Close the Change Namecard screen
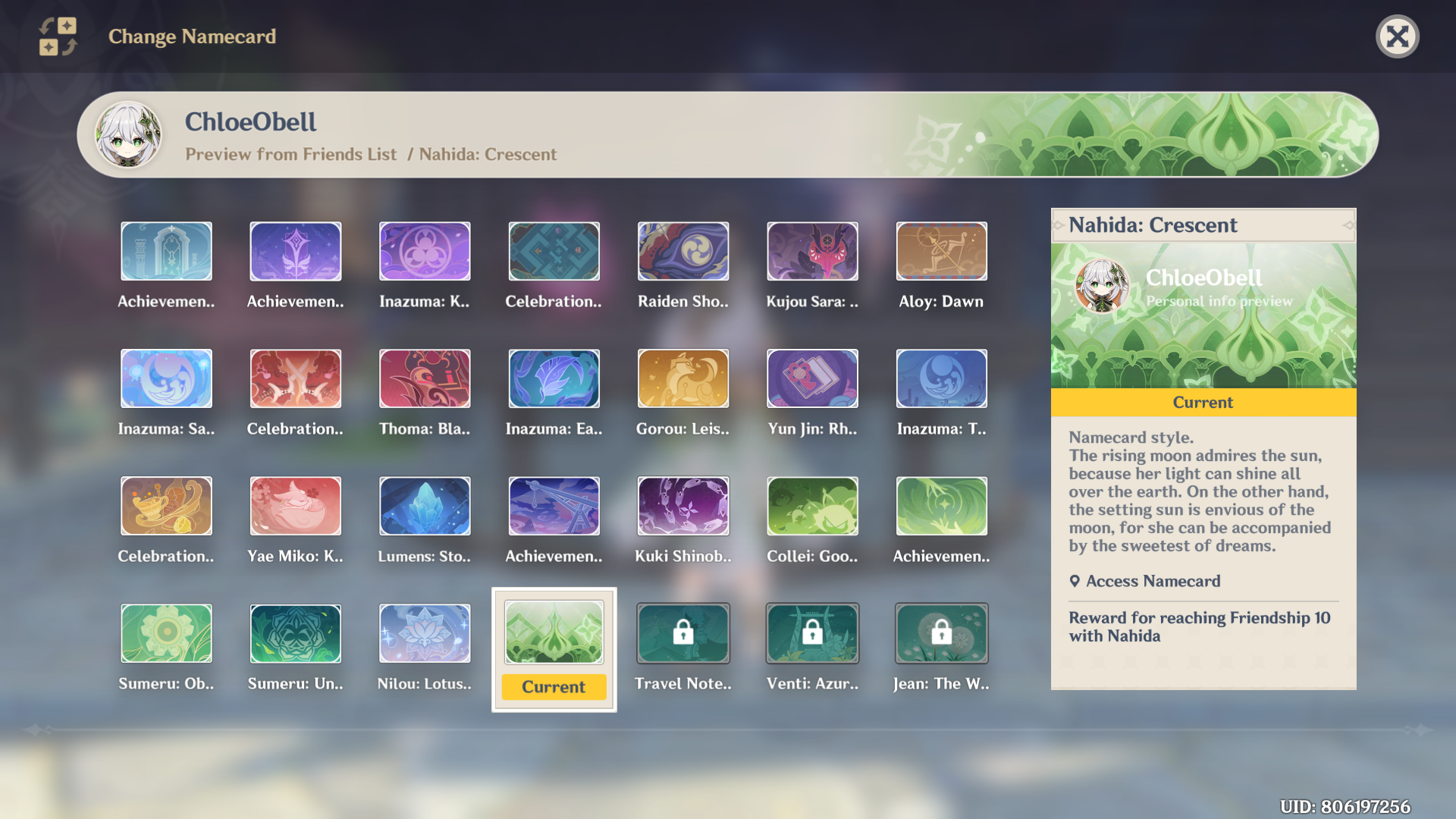The width and height of the screenshot is (1456, 819). [1397, 36]
